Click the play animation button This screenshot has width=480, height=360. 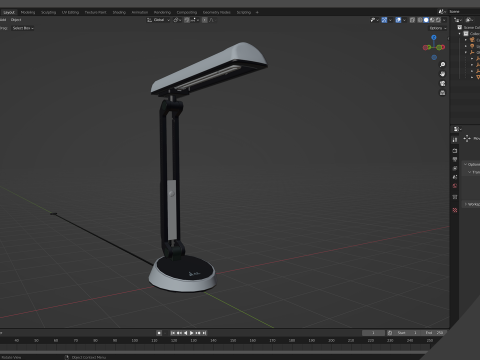coord(192,333)
